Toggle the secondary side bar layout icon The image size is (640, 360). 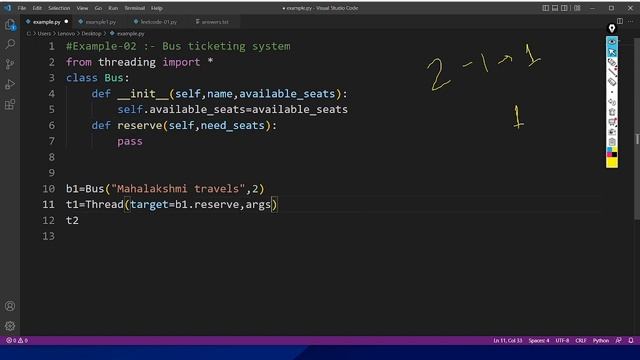[x=564, y=8]
